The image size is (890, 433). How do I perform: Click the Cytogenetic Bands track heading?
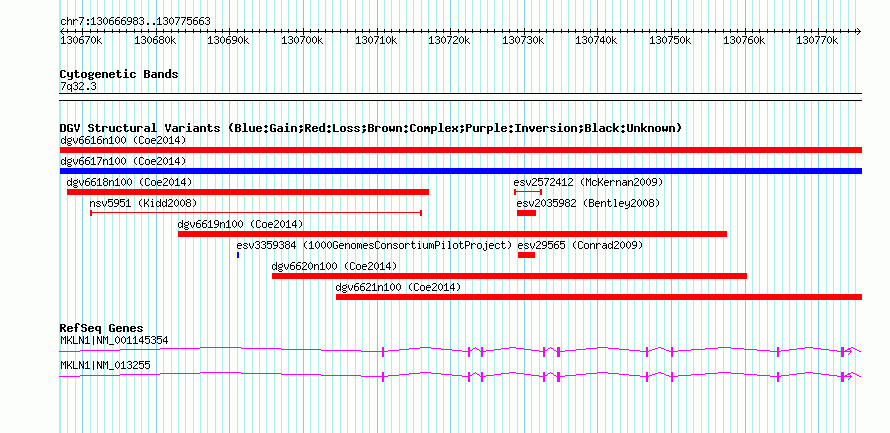(119, 74)
